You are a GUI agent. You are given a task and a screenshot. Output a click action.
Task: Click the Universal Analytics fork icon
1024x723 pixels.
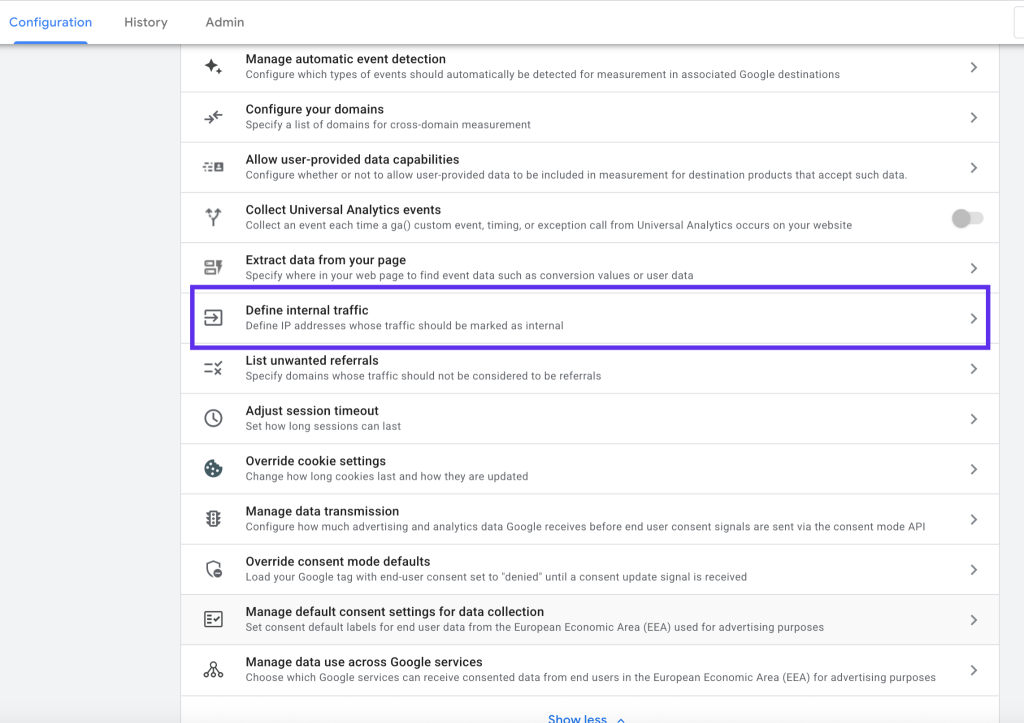213,217
